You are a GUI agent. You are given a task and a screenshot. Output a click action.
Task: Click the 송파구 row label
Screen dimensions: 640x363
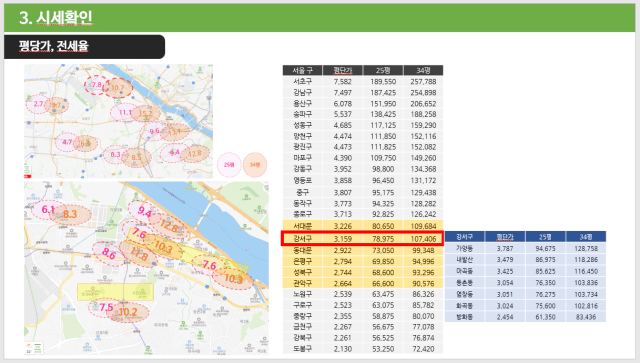(x=302, y=114)
